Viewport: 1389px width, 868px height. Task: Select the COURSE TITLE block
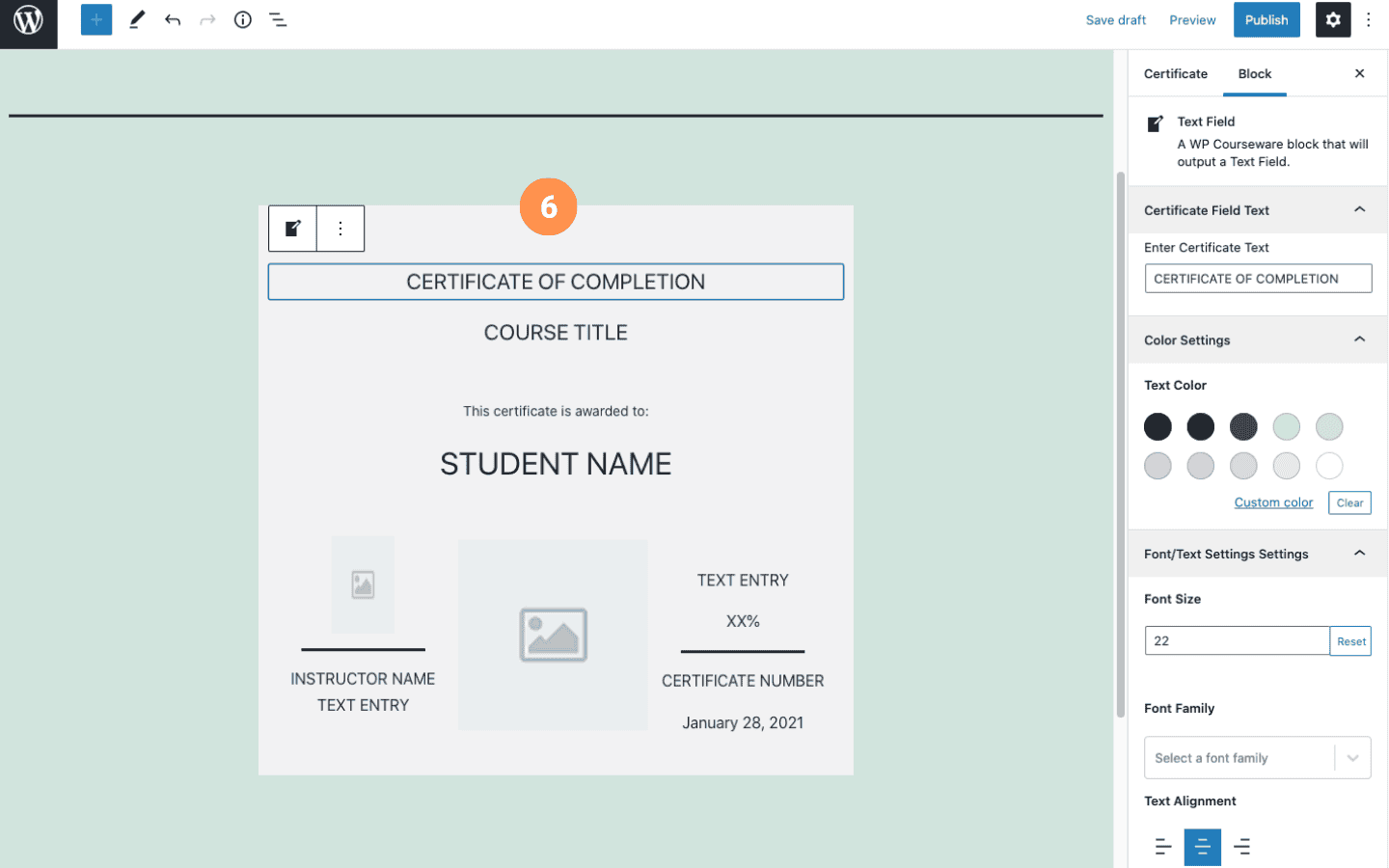(x=556, y=333)
